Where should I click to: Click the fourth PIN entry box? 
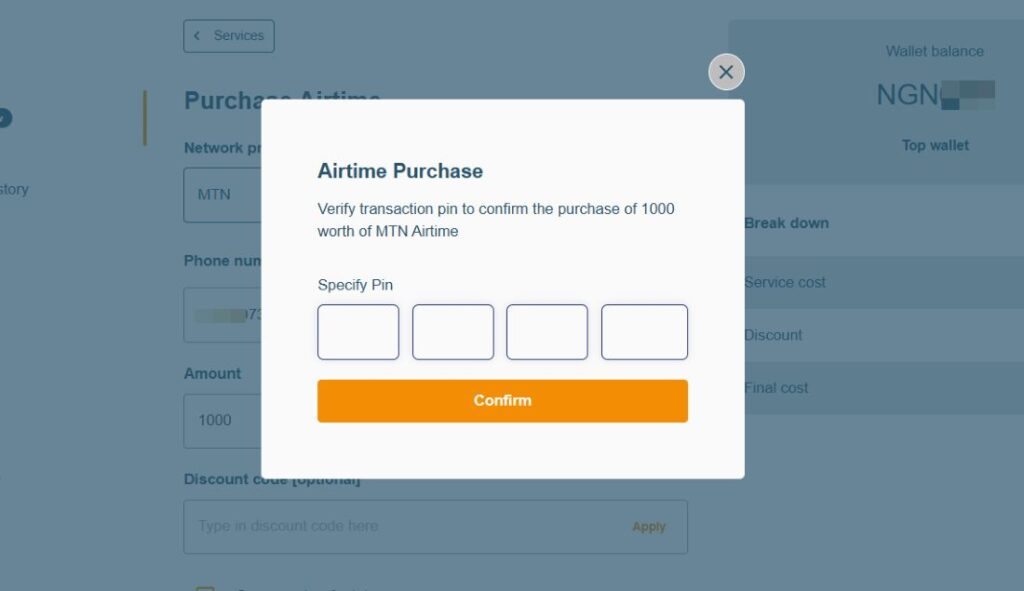coord(644,331)
